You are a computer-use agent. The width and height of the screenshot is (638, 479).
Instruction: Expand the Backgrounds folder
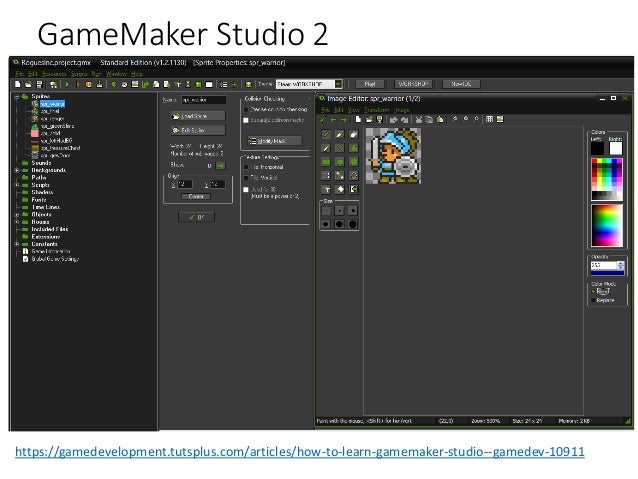(17, 170)
